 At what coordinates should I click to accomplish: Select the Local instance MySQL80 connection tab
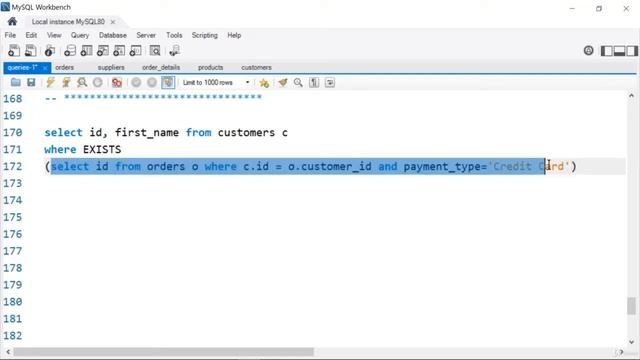68,22
